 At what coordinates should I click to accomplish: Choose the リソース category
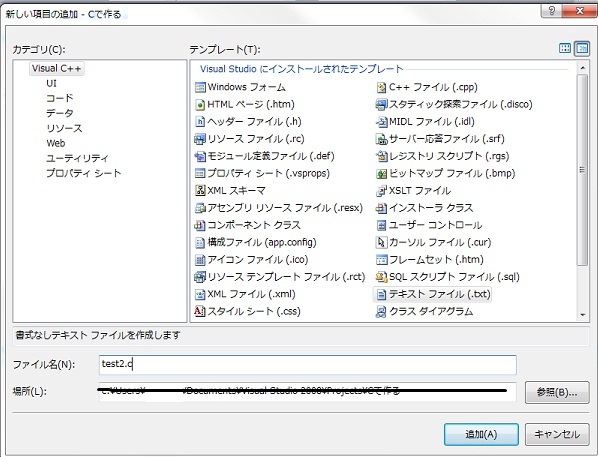click(x=64, y=128)
